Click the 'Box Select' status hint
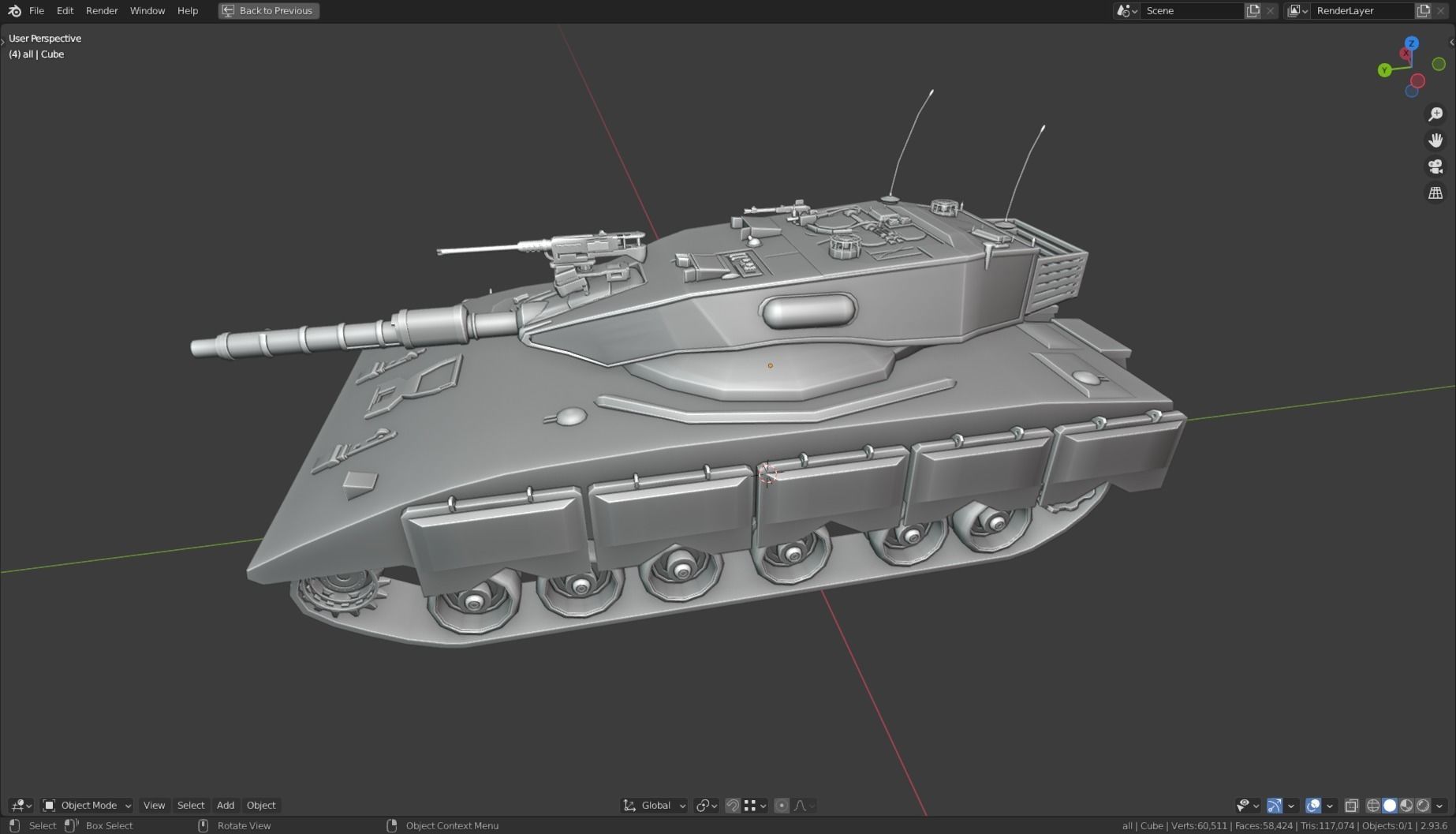Viewport: 1456px width, 834px height. 109,825
